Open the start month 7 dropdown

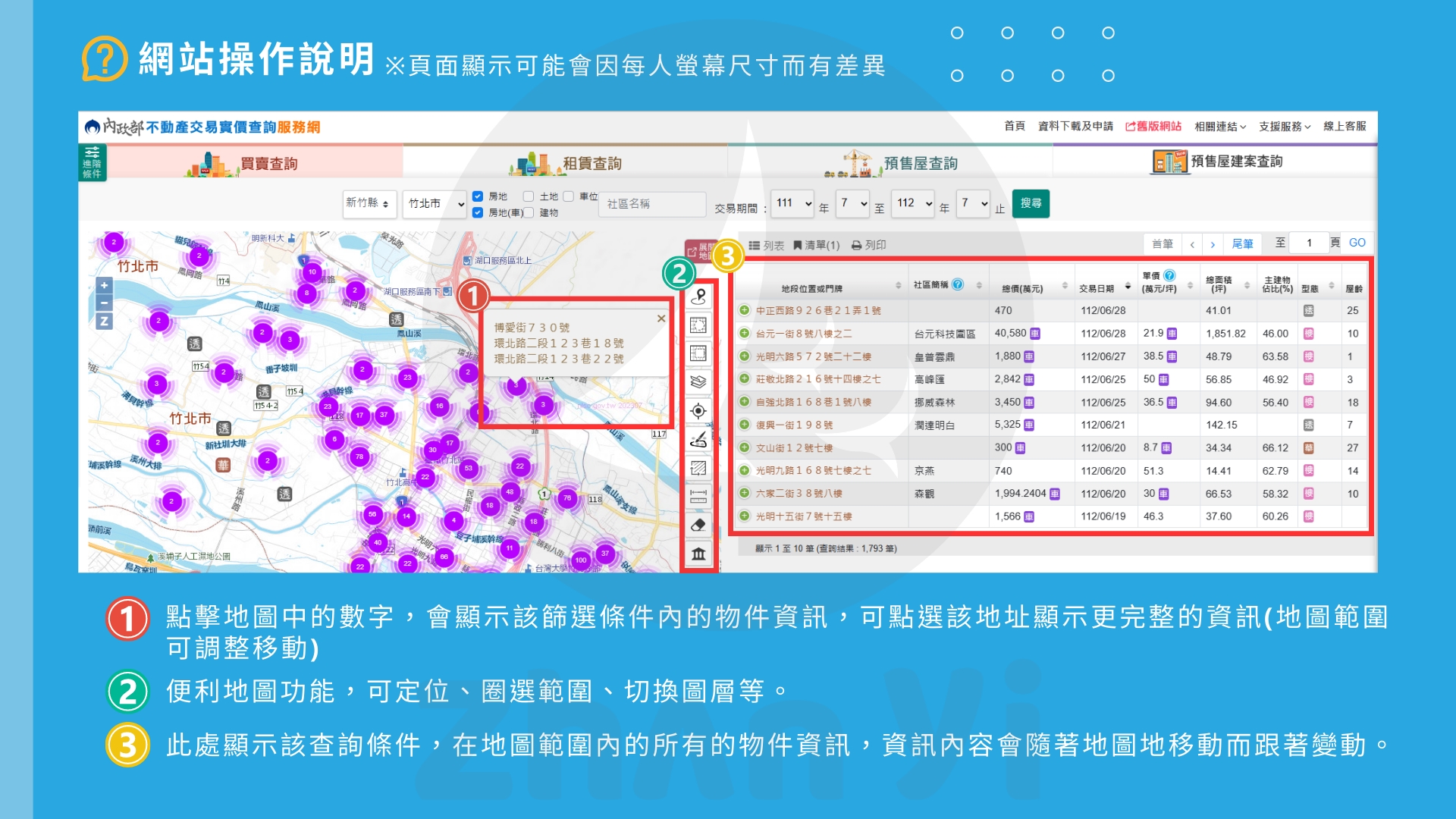click(853, 203)
